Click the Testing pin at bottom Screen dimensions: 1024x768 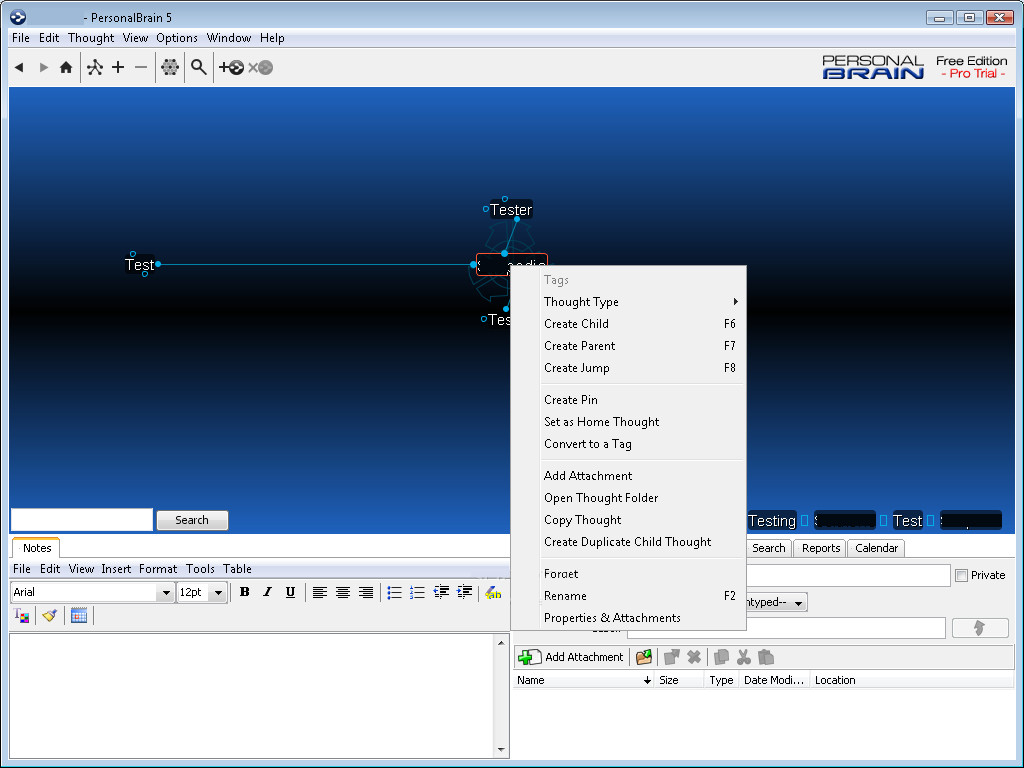click(x=771, y=520)
